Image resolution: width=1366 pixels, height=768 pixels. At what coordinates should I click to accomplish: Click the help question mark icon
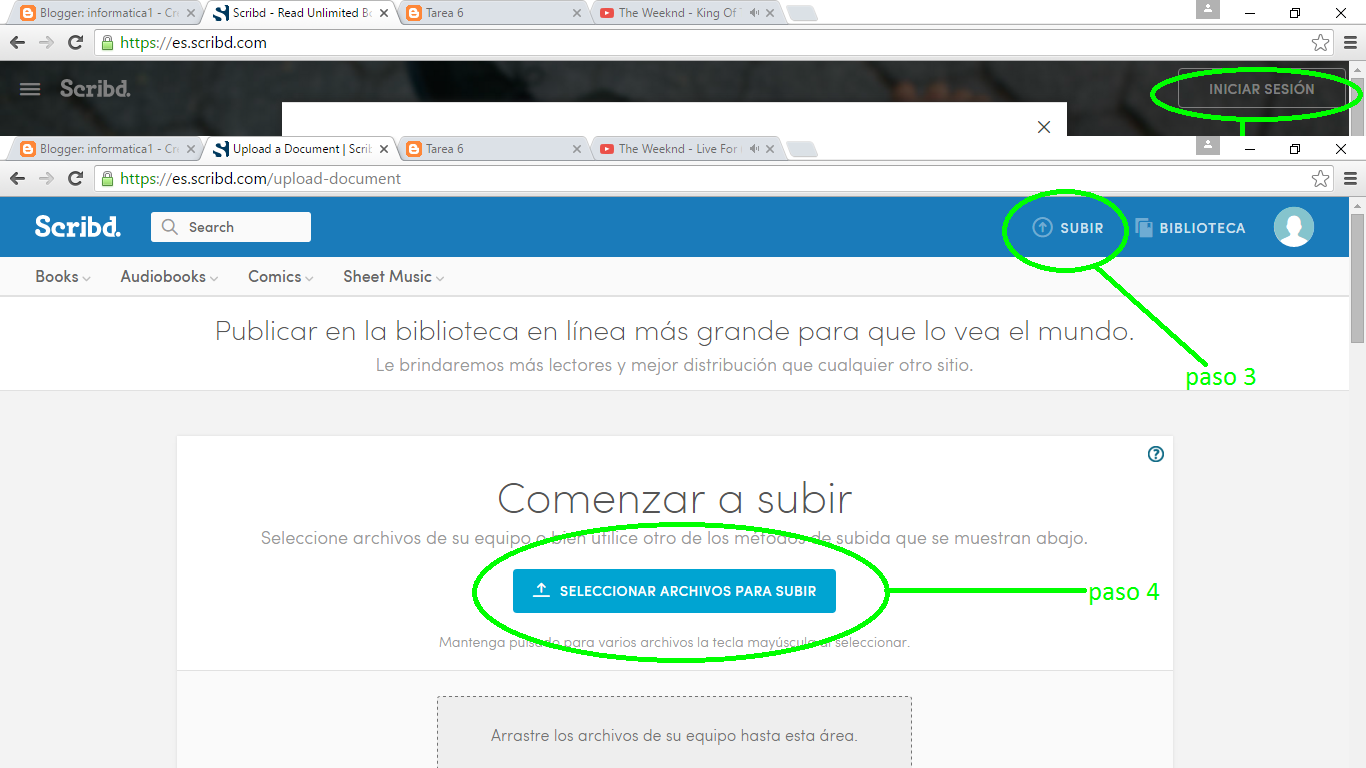pyautogui.click(x=1156, y=454)
